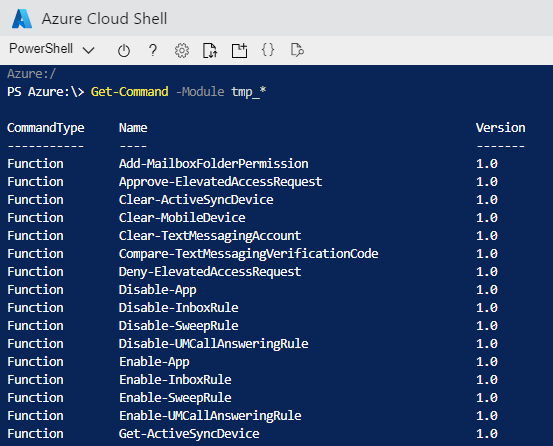The width and height of the screenshot is (553, 446).
Task: Select Add-MailboxFolderPermission text
Action: pyautogui.click(x=213, y=164)
